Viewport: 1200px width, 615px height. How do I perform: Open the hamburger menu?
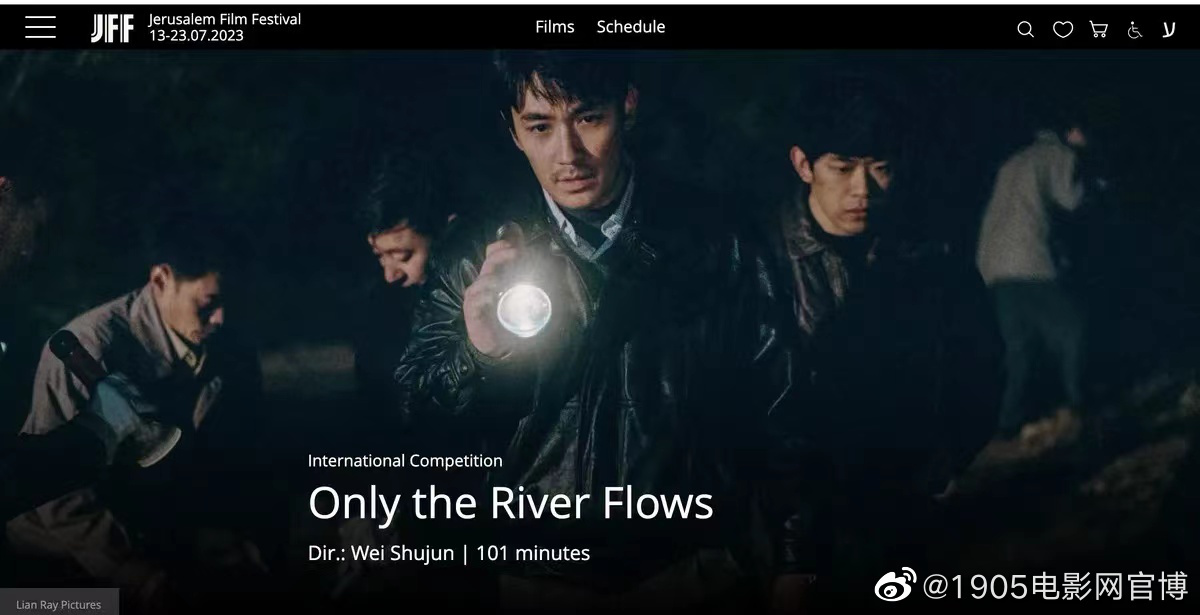point(40,27)
